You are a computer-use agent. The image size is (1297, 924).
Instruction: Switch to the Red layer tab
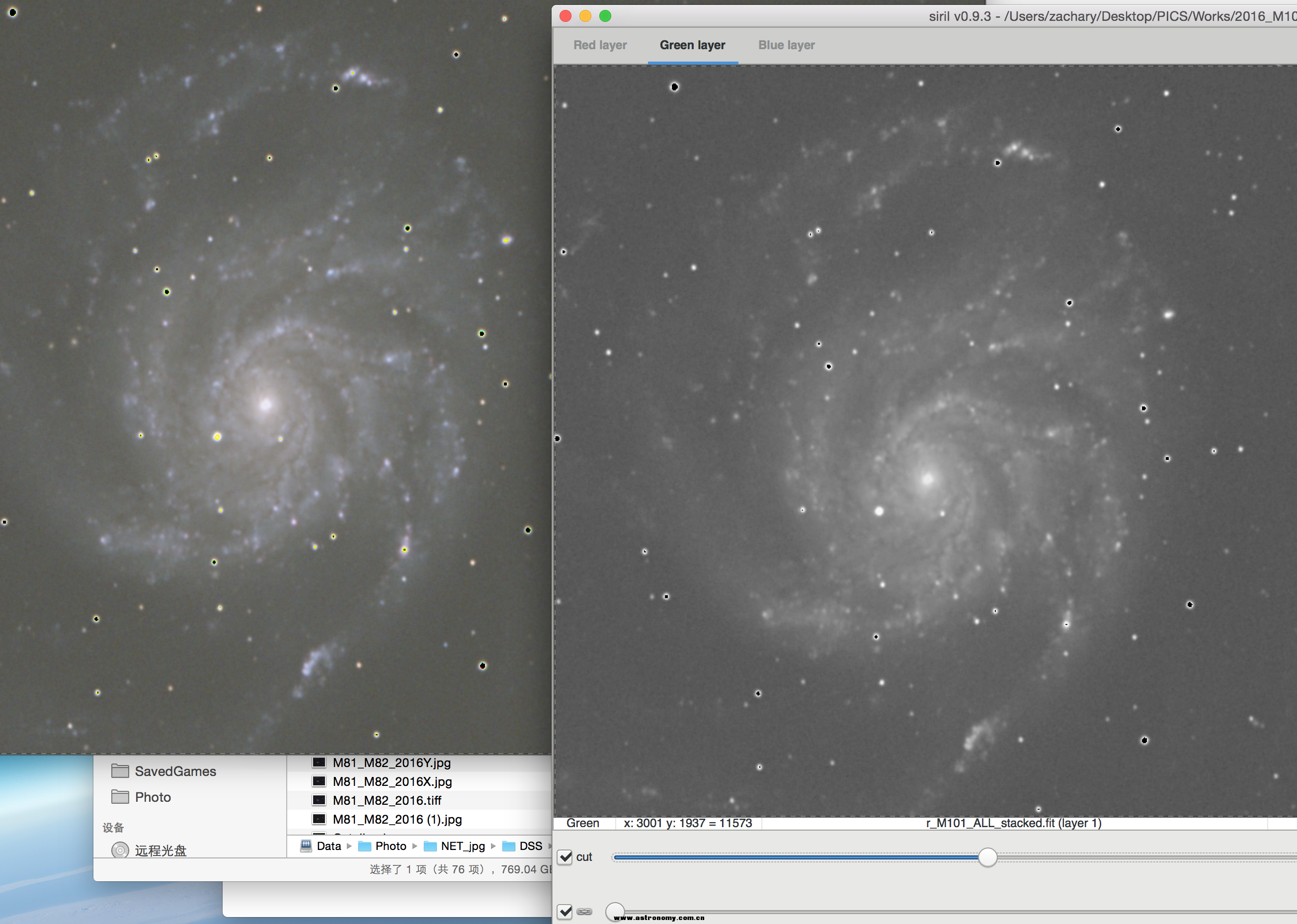(x=600, y=45)
